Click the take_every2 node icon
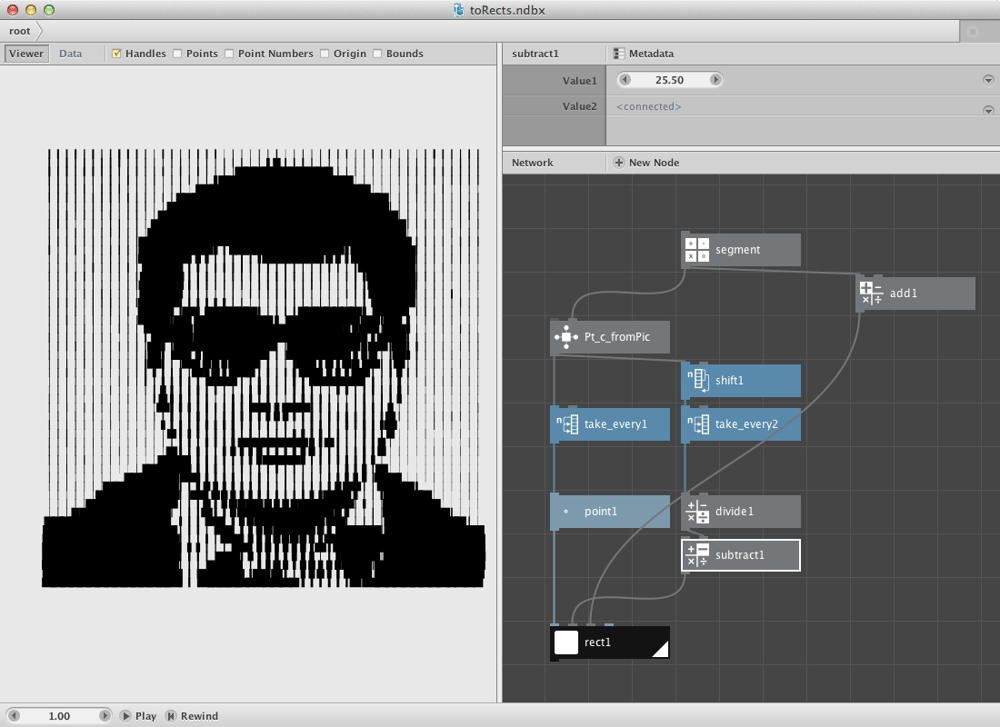 [x=696, y=424]
